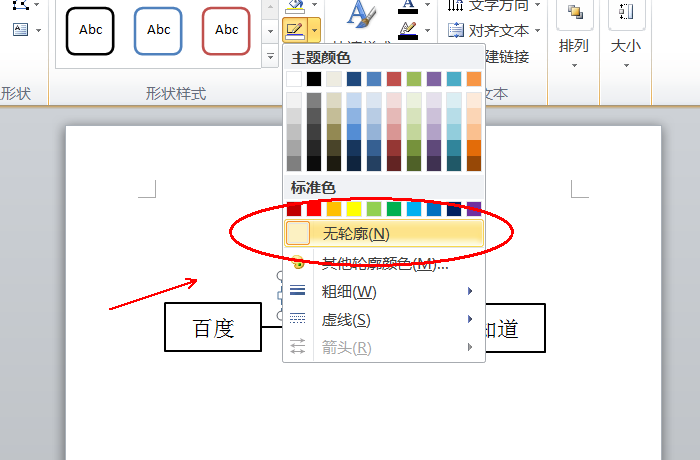Pick the lightest pink tint in red column
This screenshot has height=460, width=700.
tap(394, 100)
